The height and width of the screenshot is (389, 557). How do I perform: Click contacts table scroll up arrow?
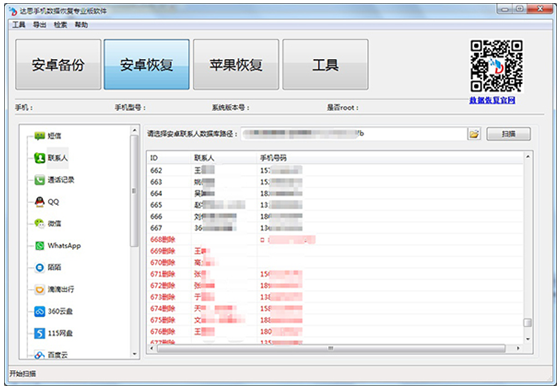click(528, 157)
